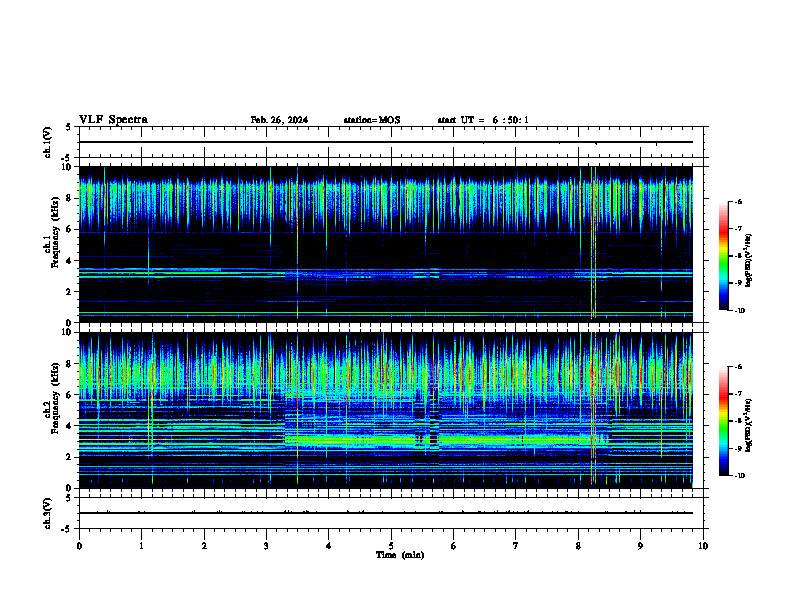This screenshot has width=792, height=612.
Task: Click the "-10" label below ch.2 colorbar
Action: tap(739, 476)
